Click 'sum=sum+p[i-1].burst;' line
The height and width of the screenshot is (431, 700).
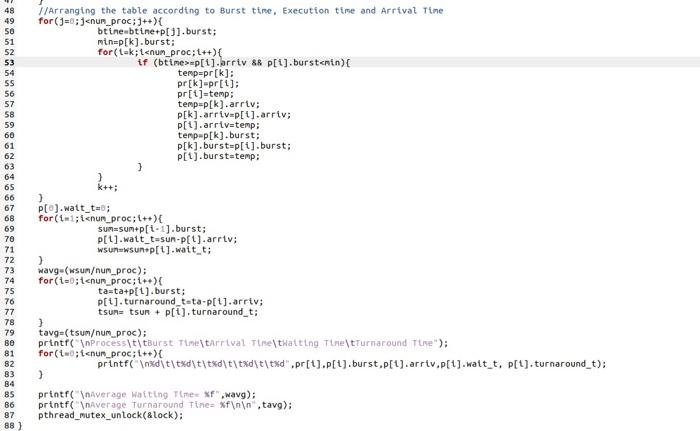[x=152, y=229]
